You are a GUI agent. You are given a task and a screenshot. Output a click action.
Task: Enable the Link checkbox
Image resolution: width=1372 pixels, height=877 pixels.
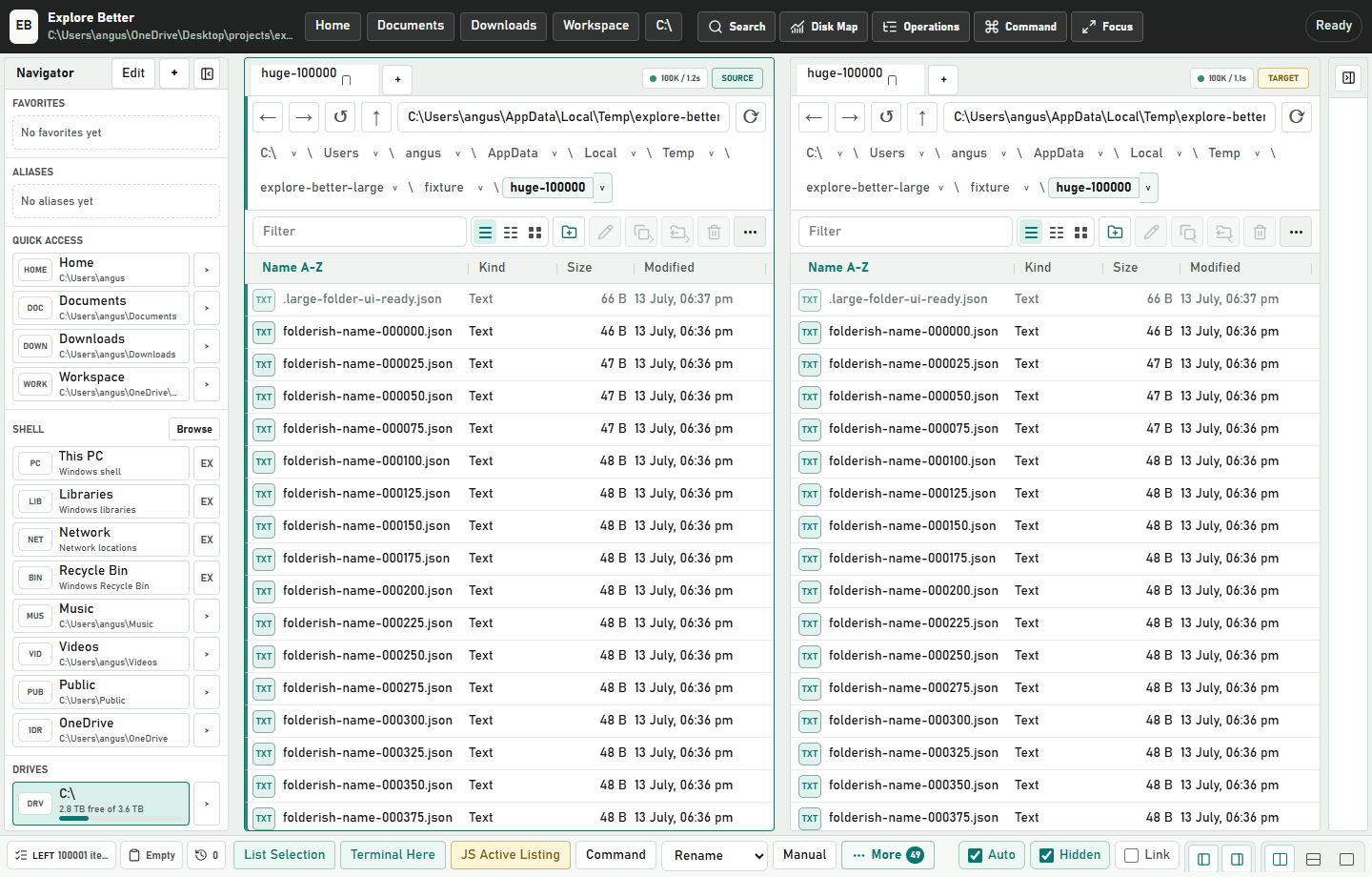click(x=1147, y=855)
